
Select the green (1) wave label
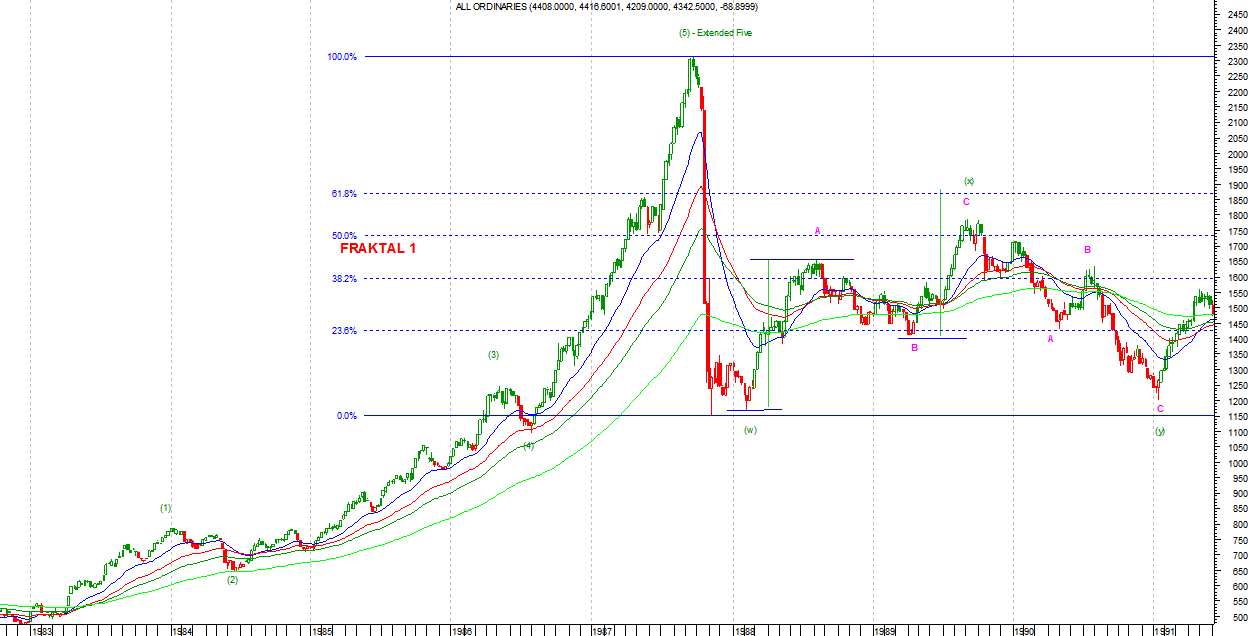tap(166, 508)
